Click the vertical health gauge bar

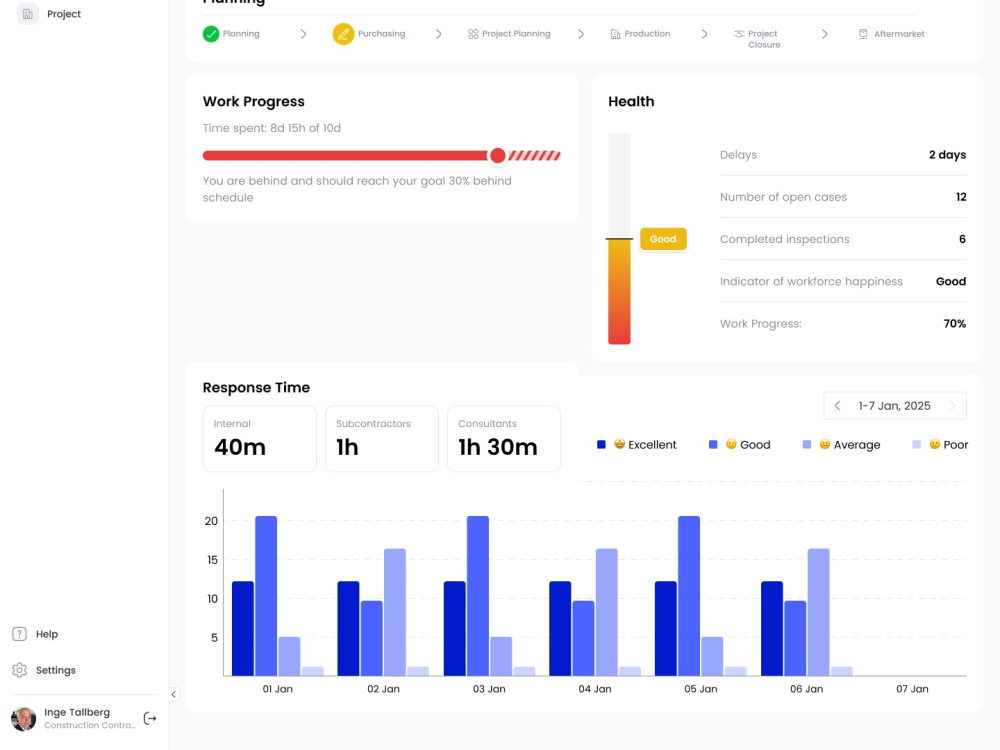pos(619,239)
